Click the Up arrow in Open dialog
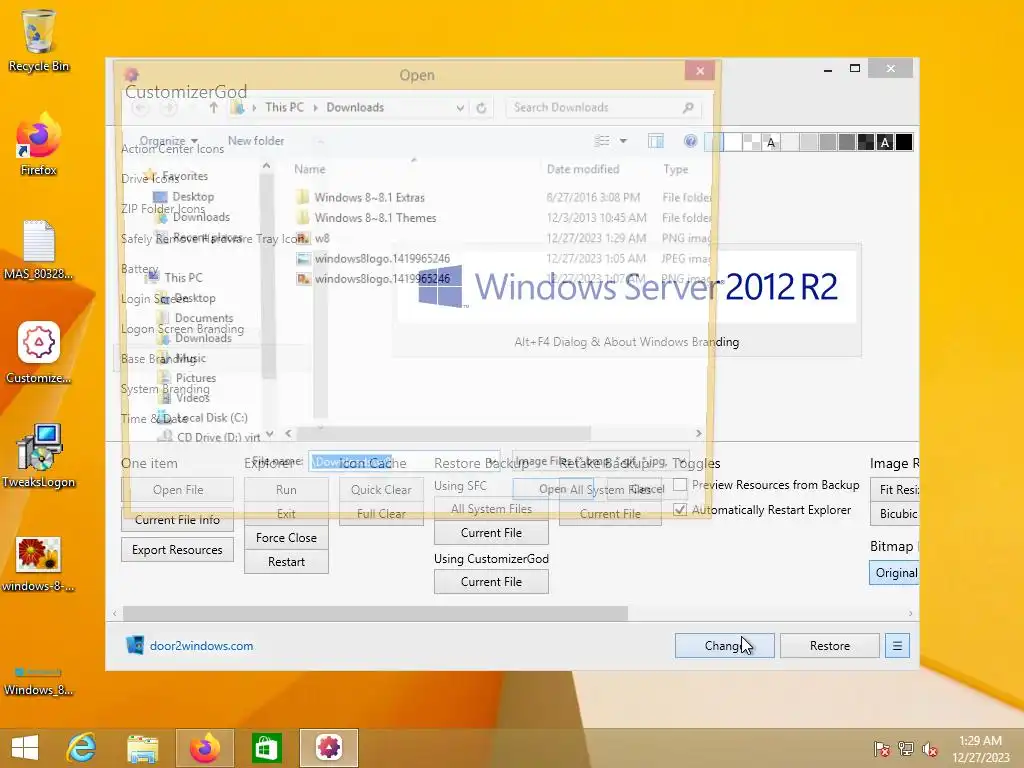Image resolution: width=1024 pixels, height=768 pixels. [214, 108]
